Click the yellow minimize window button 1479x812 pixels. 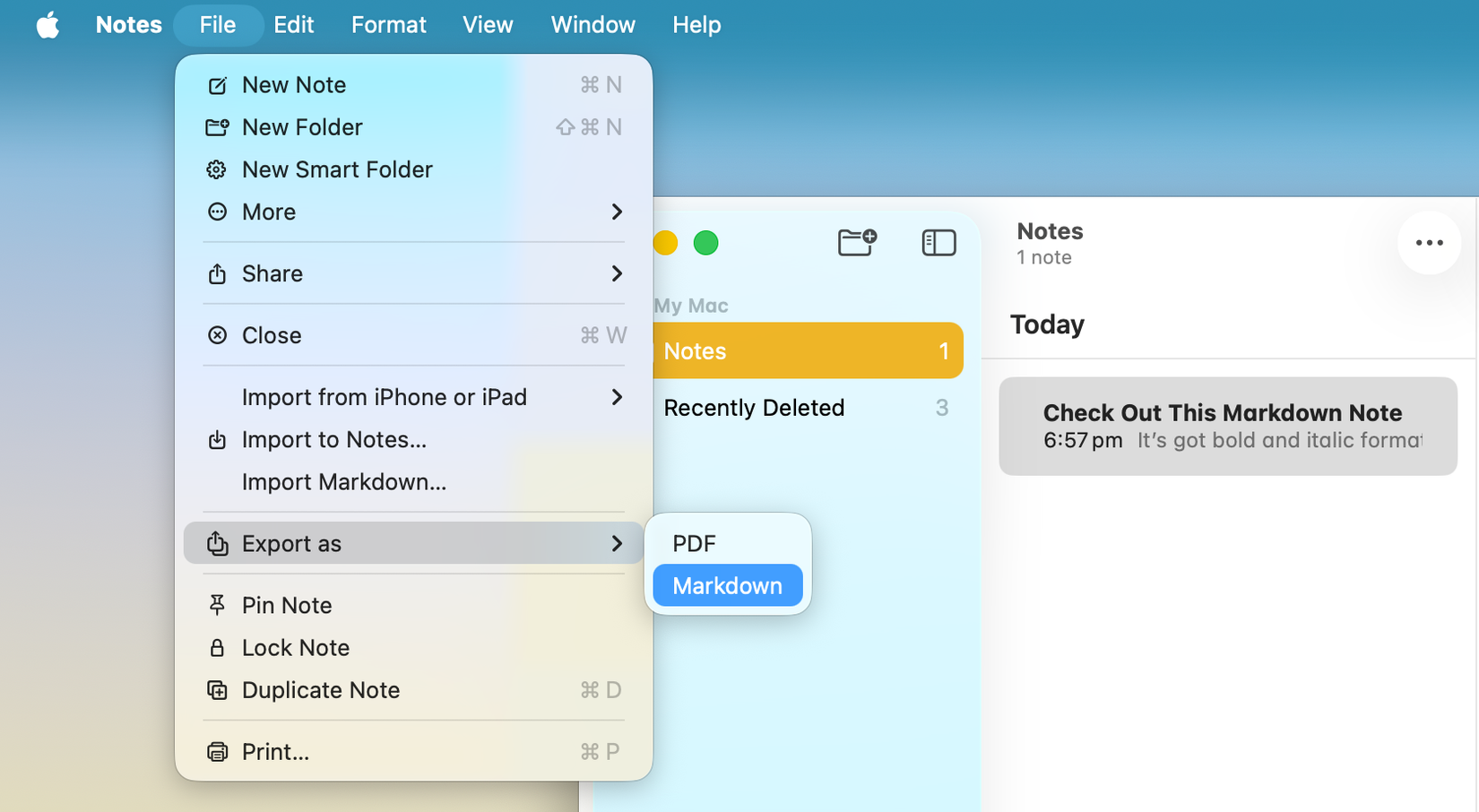(x=665, y=243)
